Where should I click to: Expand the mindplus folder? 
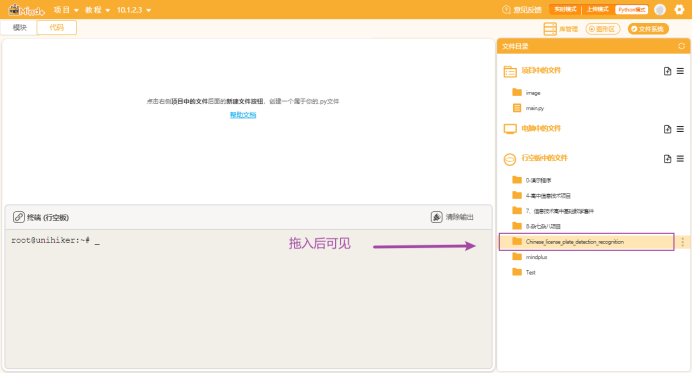pyautogui.click(x=530, y=257)
